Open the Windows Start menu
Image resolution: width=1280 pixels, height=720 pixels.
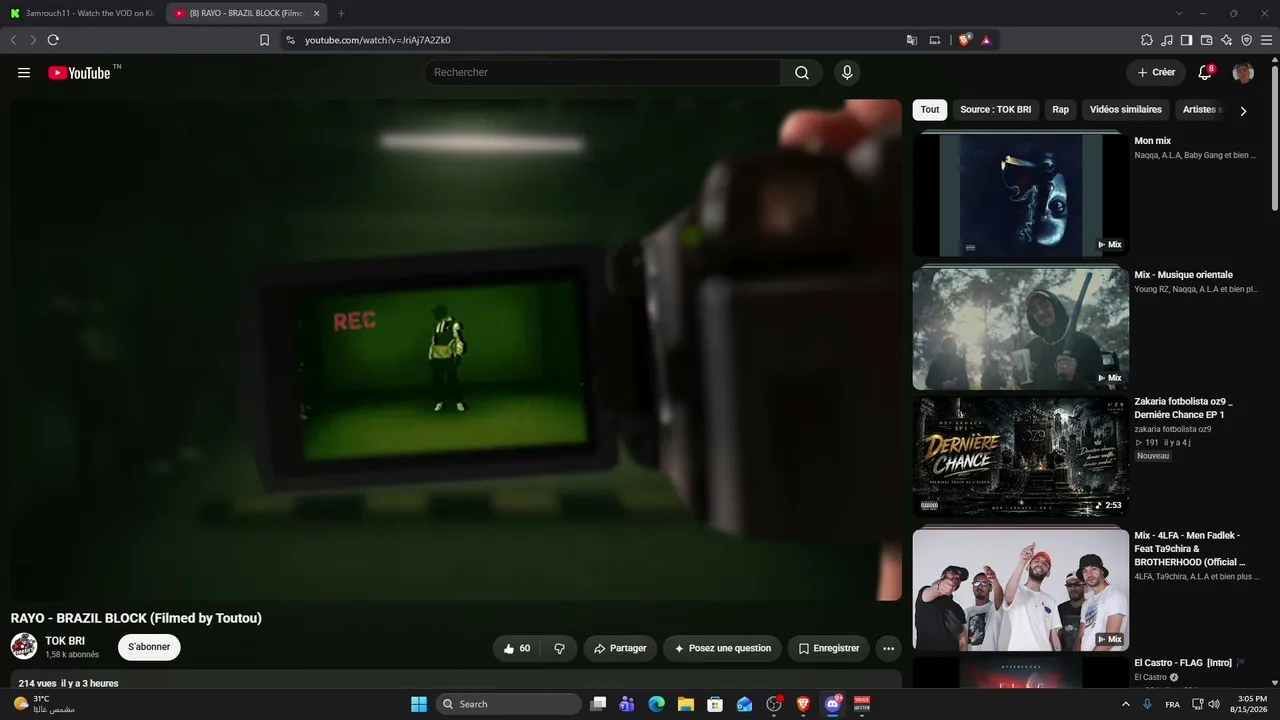point(419,704)
